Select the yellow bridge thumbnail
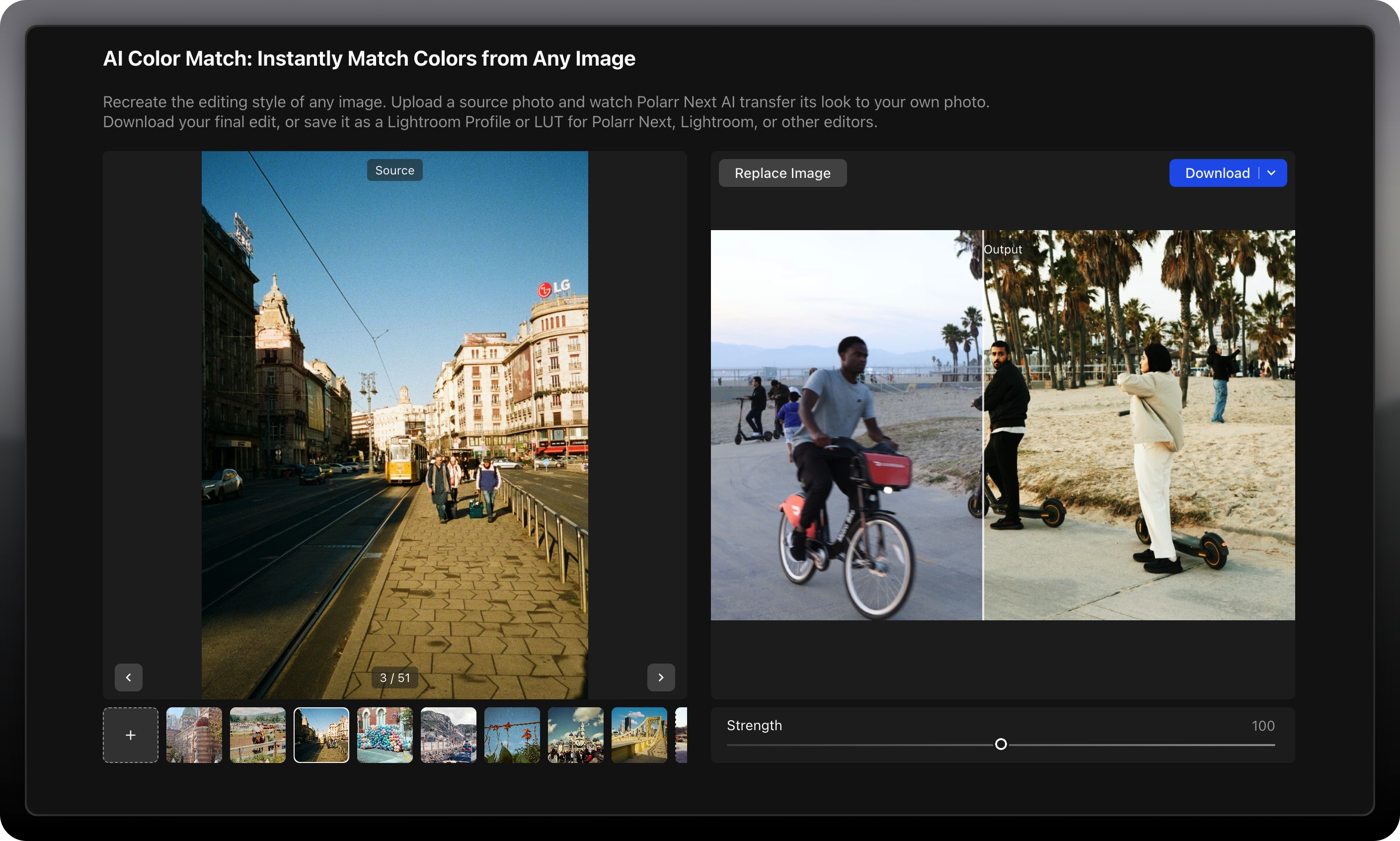The height and width of the screenshot is (841, 1400). coord(639,735)
